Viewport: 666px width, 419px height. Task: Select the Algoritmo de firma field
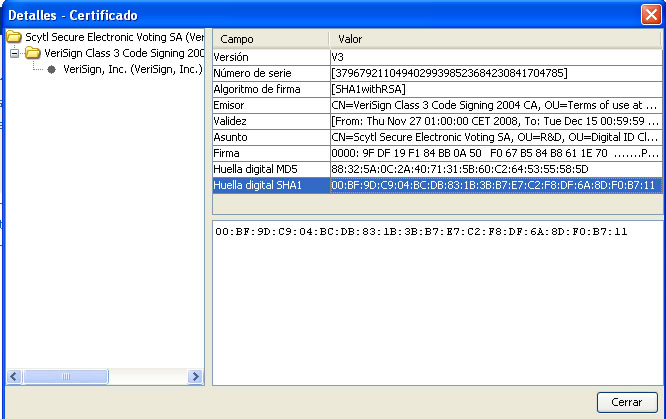coord(437,89)
